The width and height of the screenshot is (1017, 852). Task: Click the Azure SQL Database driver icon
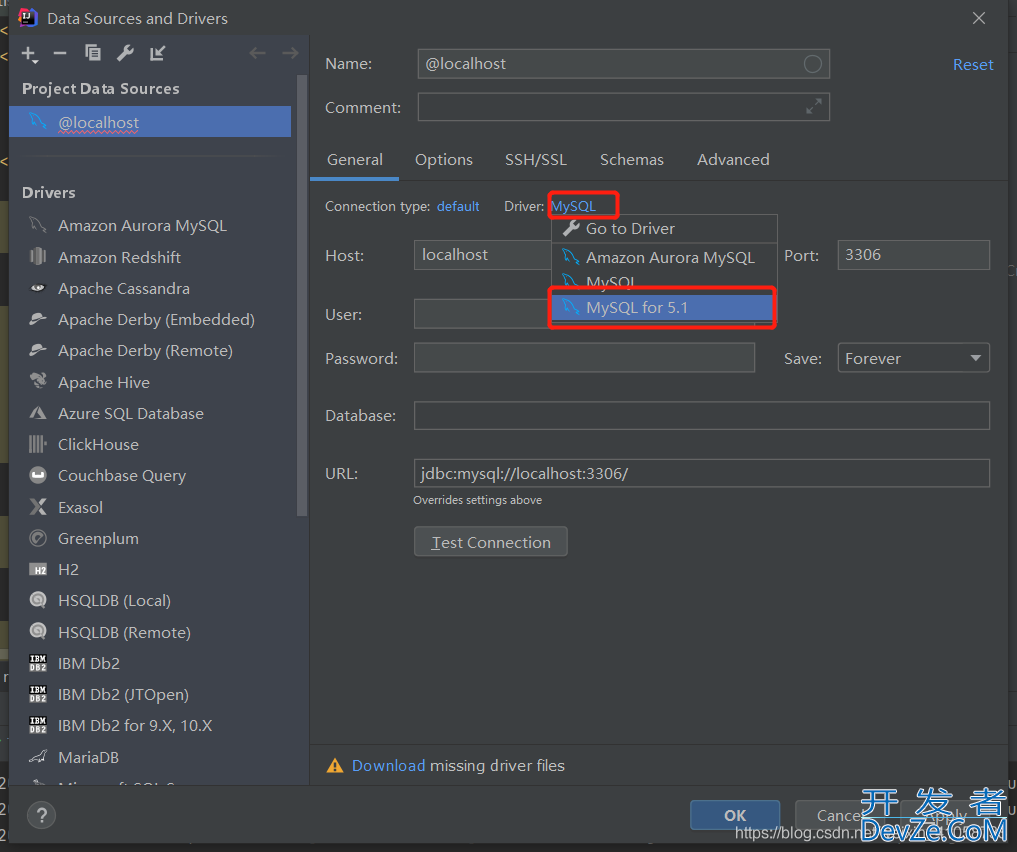pyautogui.click(x=38, y=413)
